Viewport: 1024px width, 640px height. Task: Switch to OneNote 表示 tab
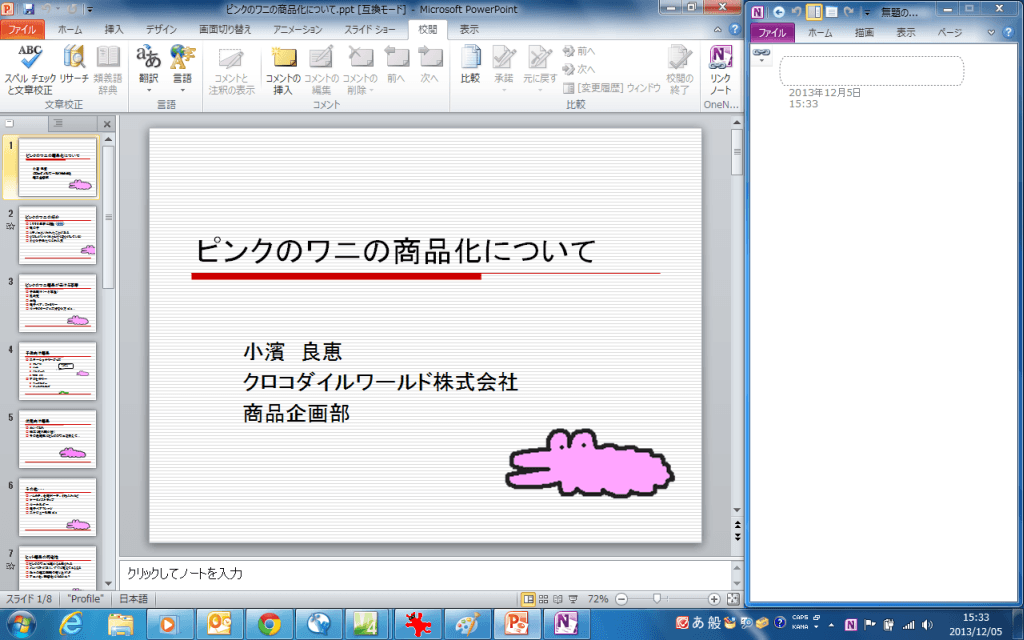[905, 33]
